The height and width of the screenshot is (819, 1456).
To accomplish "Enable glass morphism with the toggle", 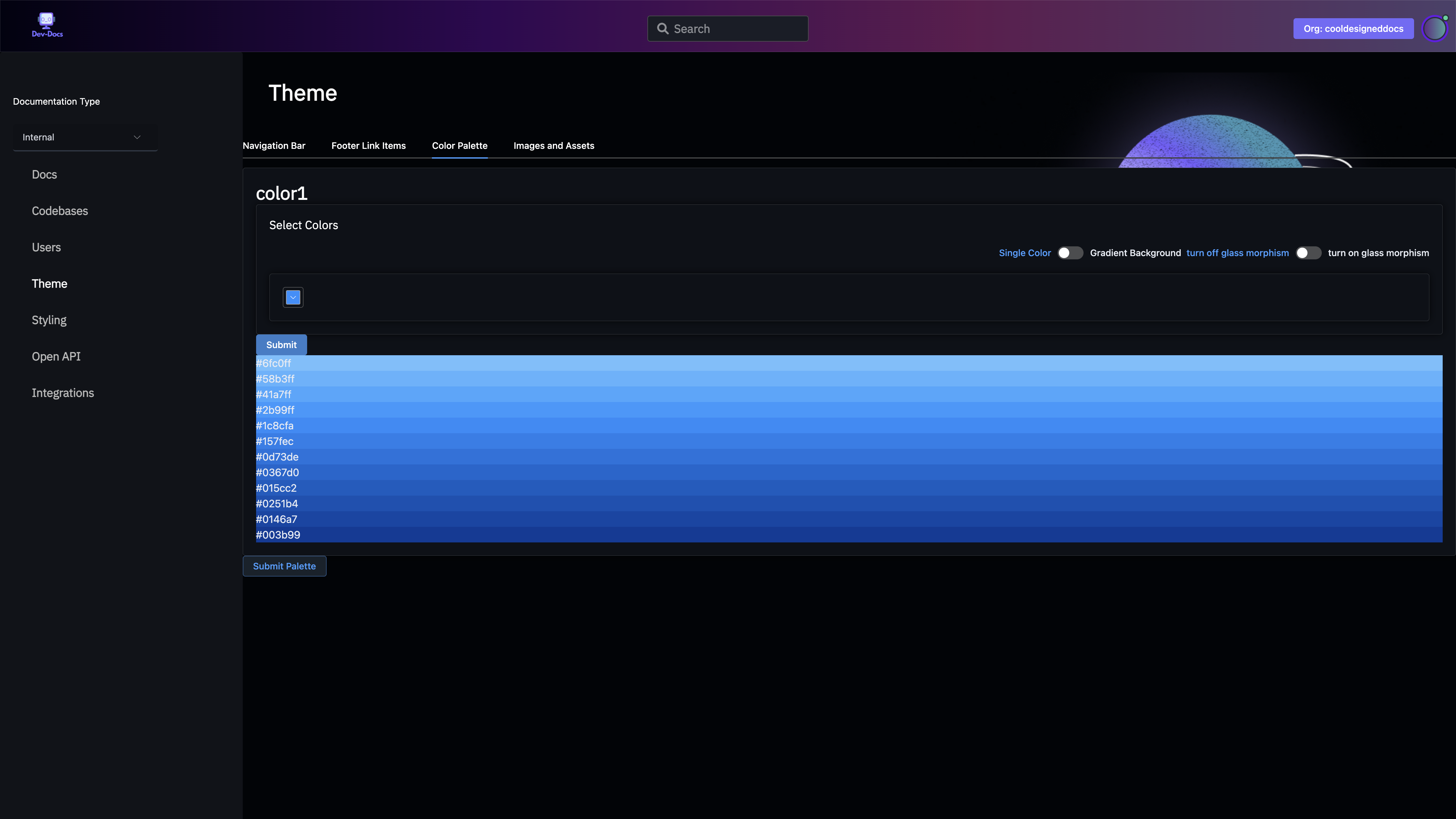I will point(1308,253).
